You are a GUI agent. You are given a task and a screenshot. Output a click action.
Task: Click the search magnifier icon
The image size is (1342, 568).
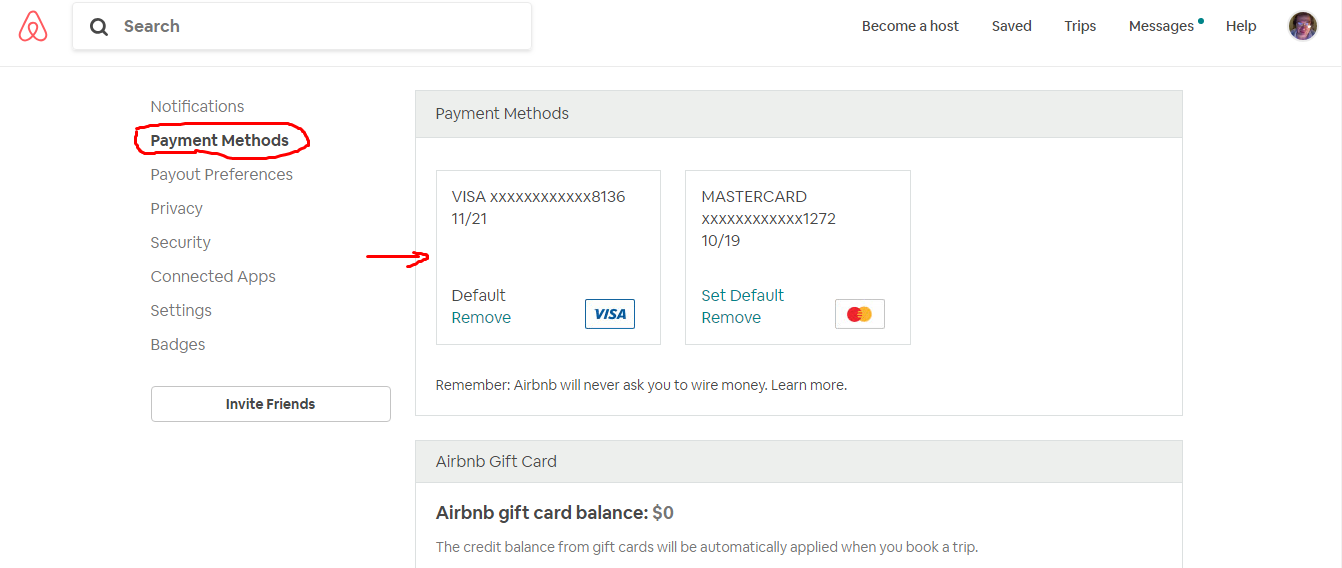[99, 27]
